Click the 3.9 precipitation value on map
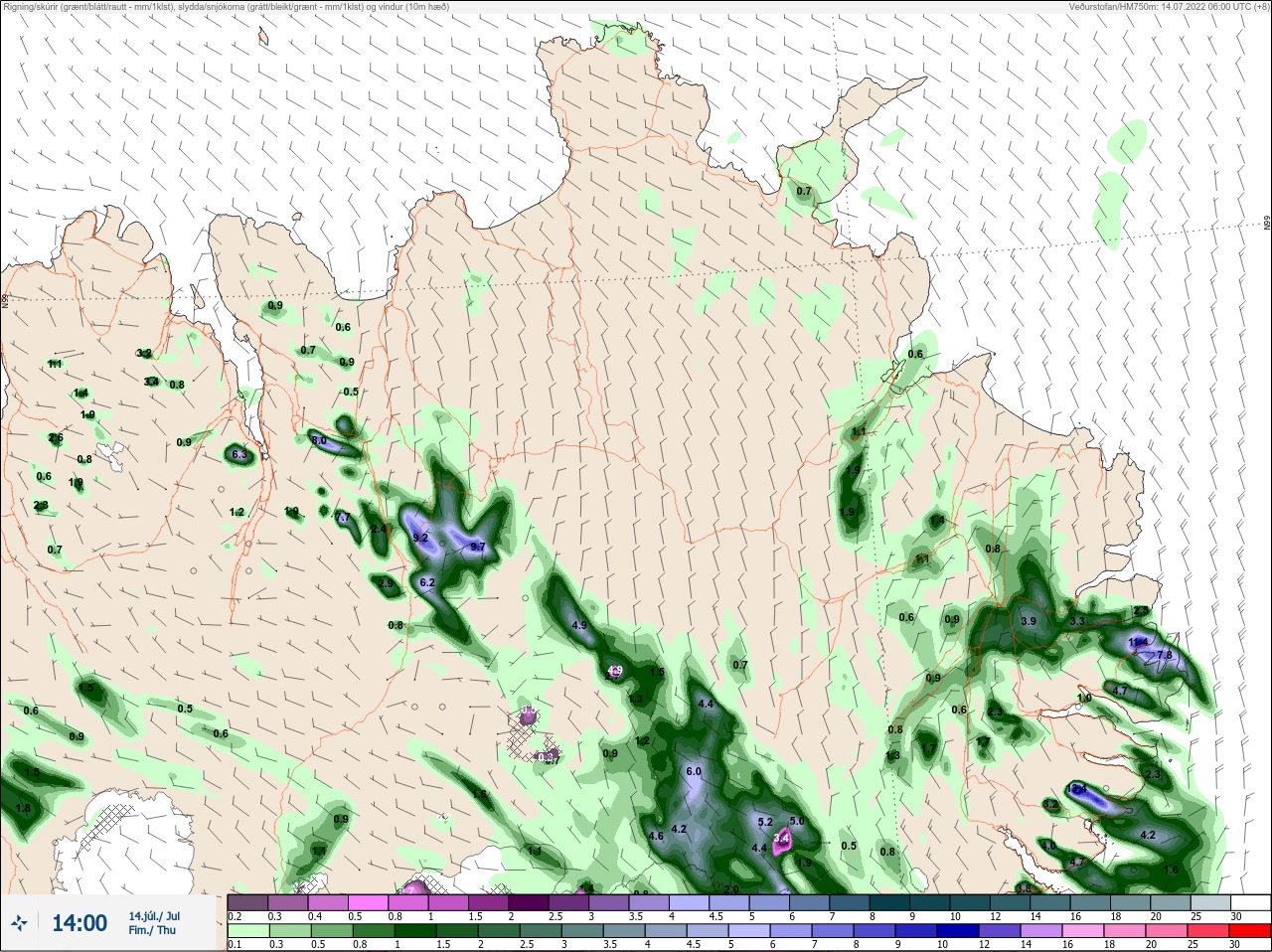The image size is (1272, 952). 1029,621
